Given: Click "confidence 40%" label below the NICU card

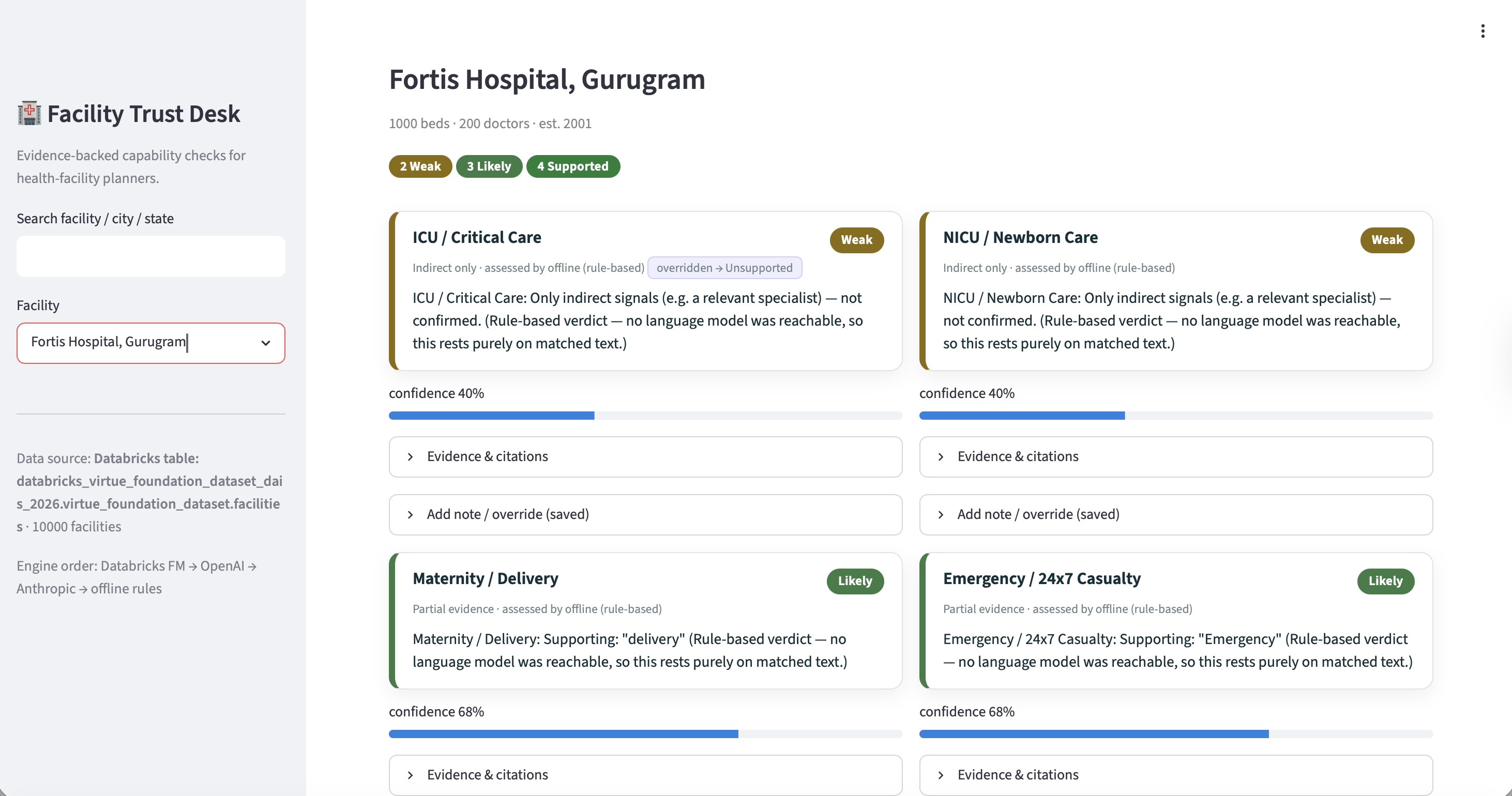Looking at the screenshot, I should point(966,393).
